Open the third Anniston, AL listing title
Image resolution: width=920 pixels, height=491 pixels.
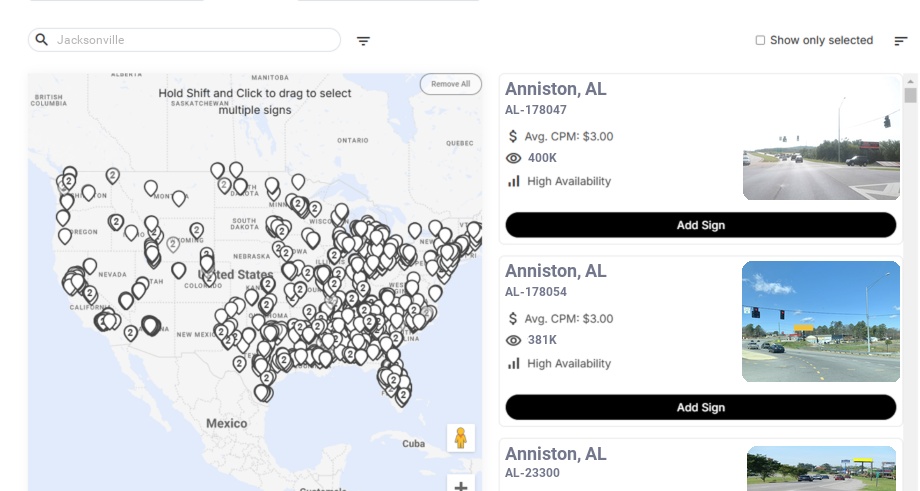(x=556, y=454)
